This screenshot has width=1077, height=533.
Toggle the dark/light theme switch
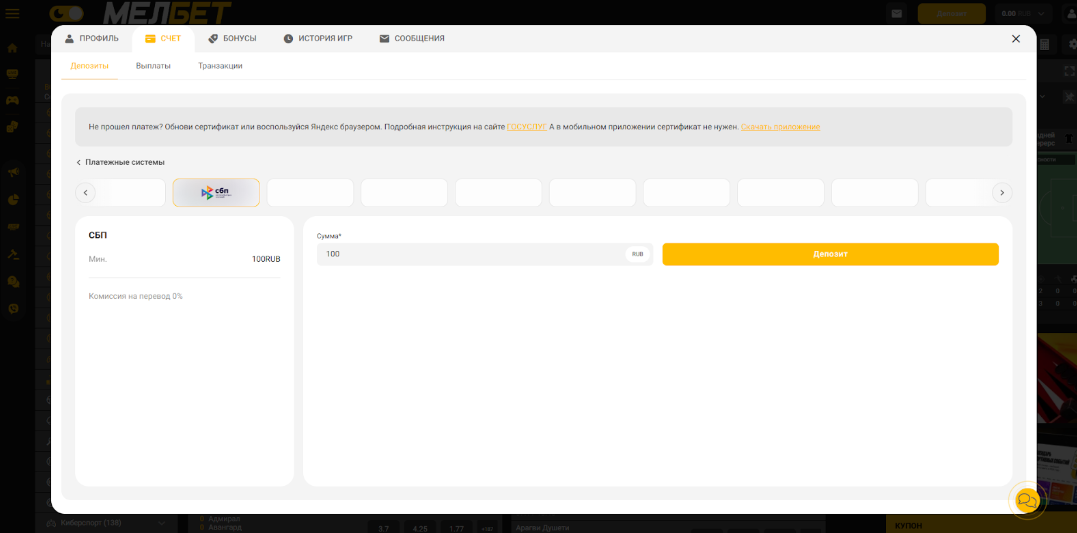(67, 13)
